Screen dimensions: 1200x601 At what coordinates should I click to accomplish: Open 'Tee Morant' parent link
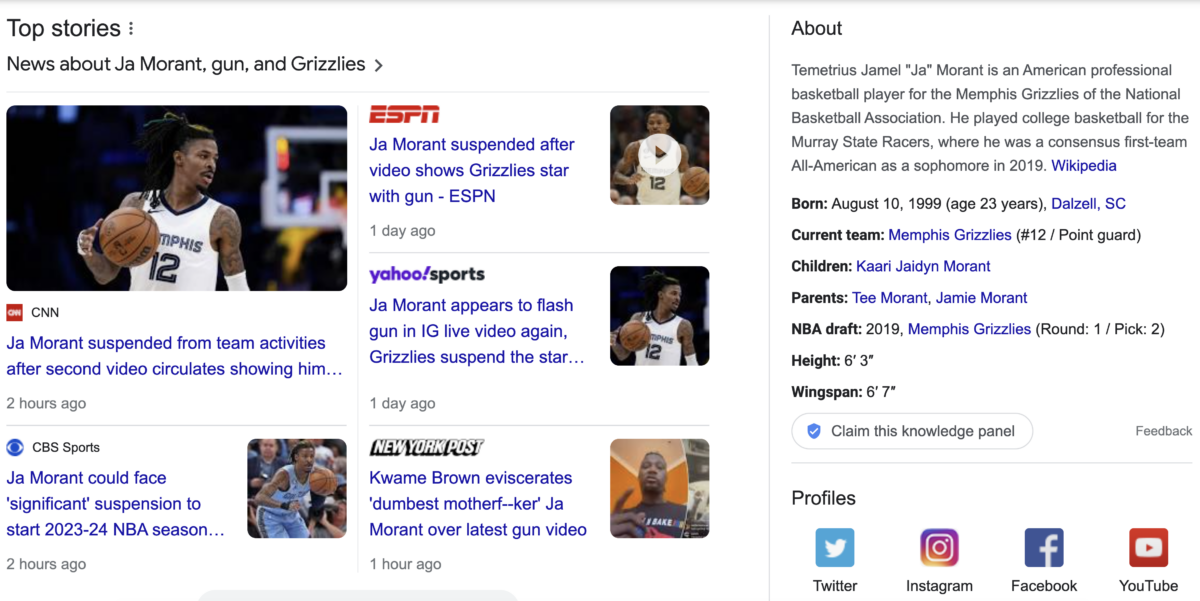[890, 298]
